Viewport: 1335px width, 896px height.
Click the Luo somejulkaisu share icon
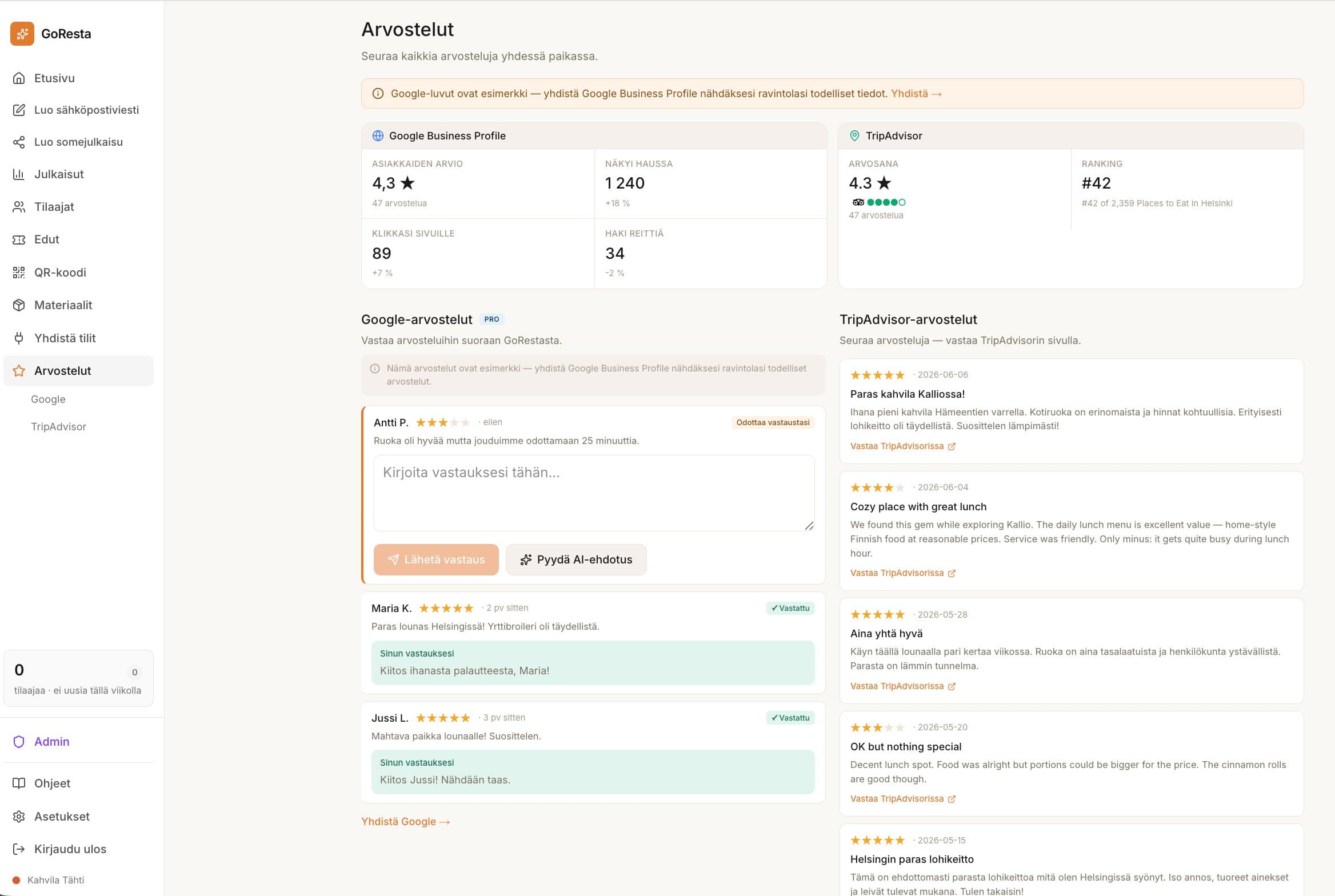click(x=19, y=142)
